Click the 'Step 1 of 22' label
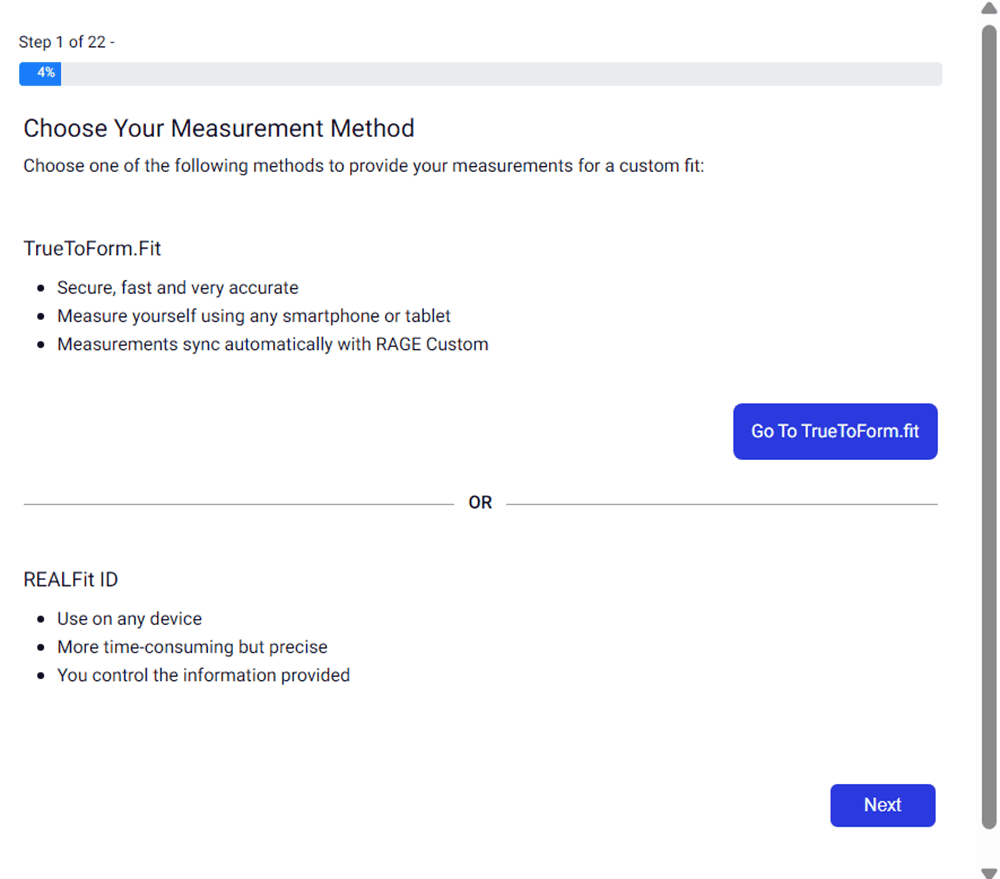 [x=66, y=42]
